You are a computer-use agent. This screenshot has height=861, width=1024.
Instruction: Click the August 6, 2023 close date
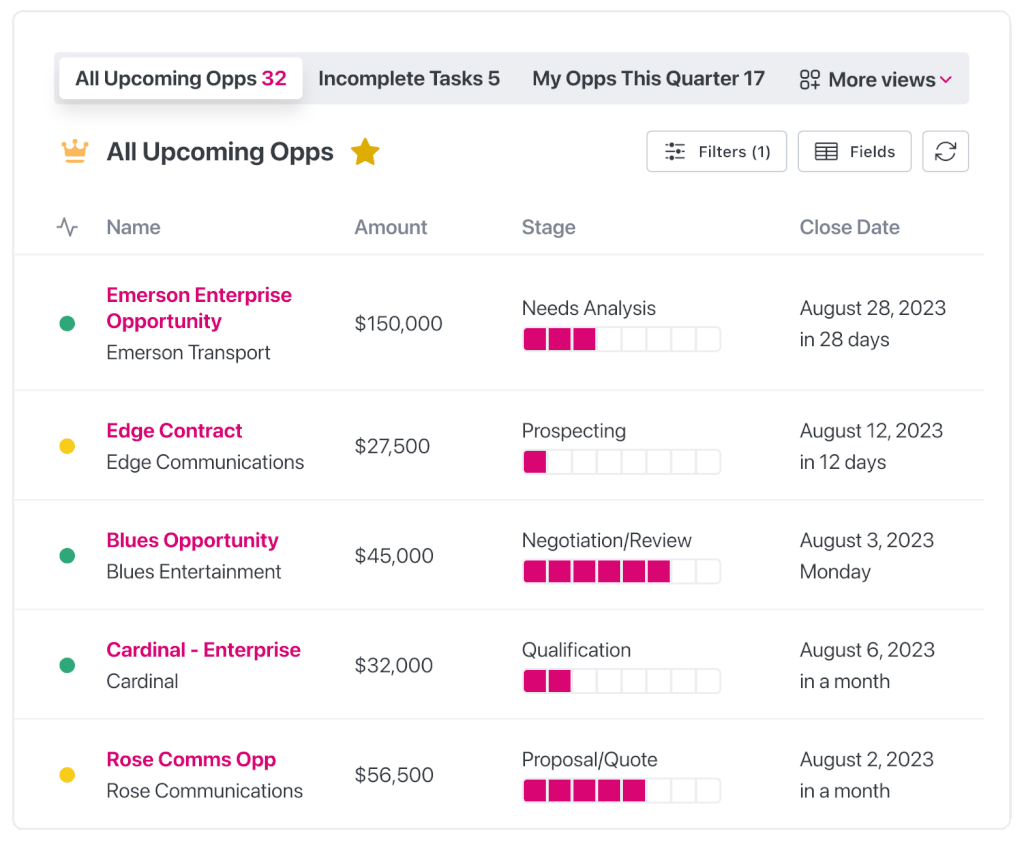867,651
